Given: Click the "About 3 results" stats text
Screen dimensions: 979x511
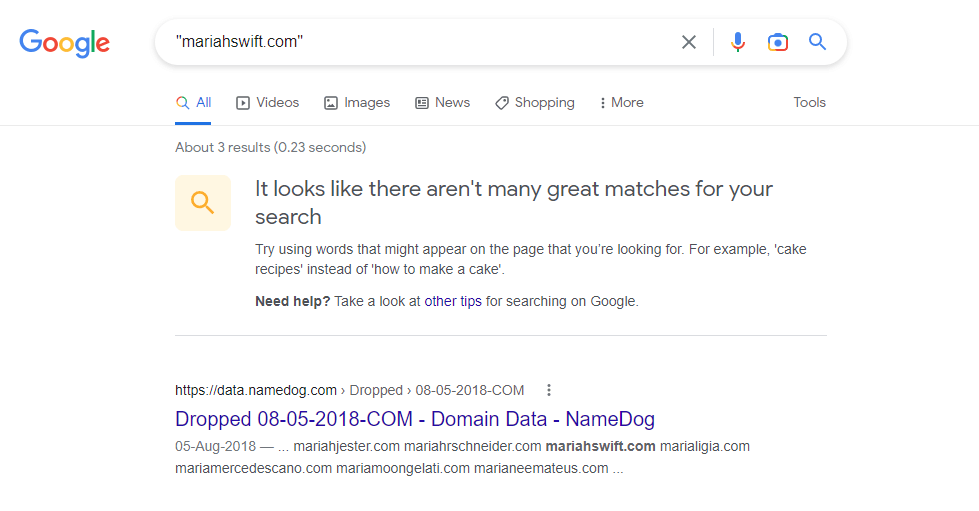Looking at the screenshot, I should (270, 147).
